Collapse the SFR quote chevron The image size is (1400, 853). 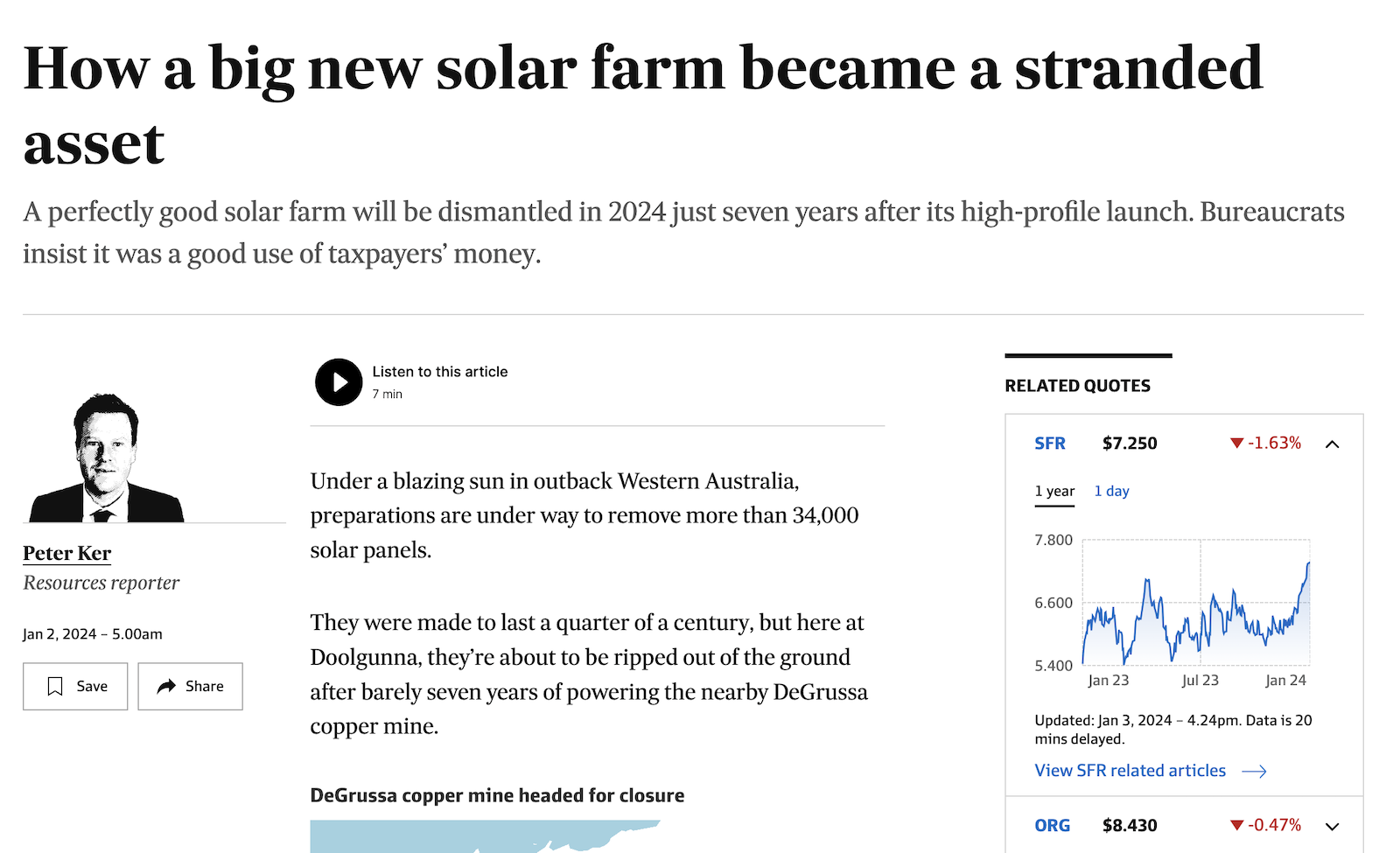pyautogui.click(x=1332, y=444)
